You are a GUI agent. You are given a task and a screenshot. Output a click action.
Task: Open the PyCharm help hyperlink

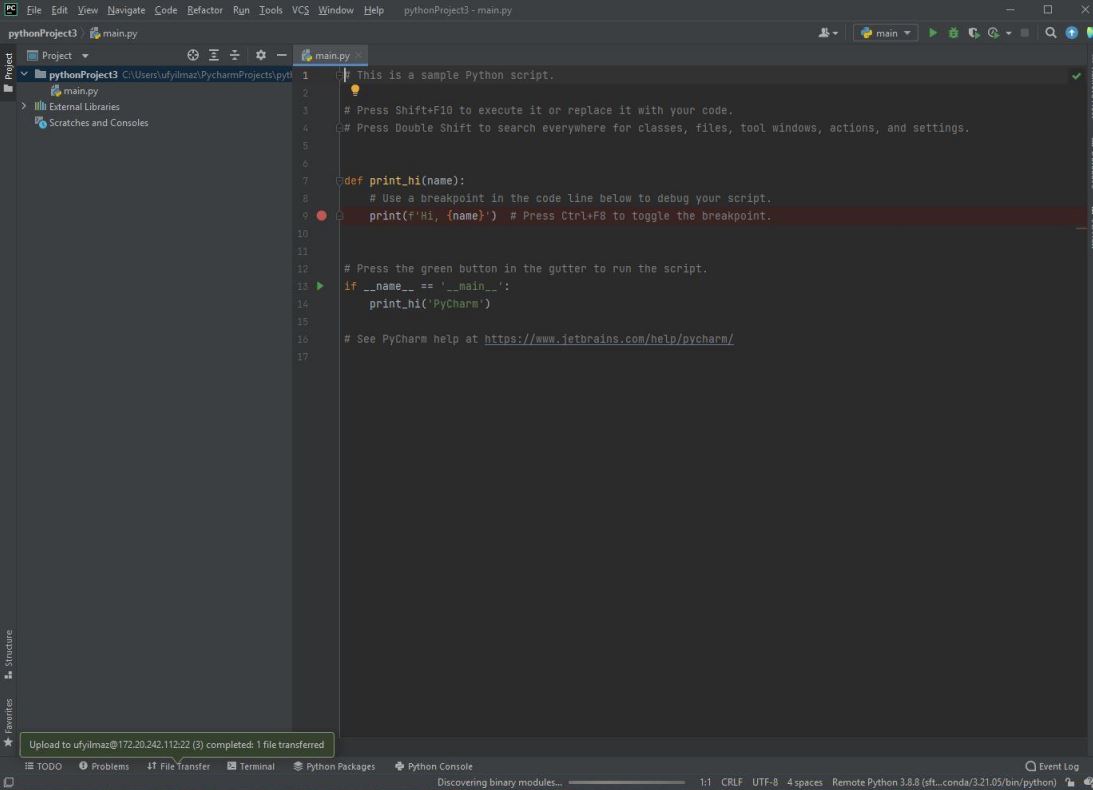click(x=608, y=339)
